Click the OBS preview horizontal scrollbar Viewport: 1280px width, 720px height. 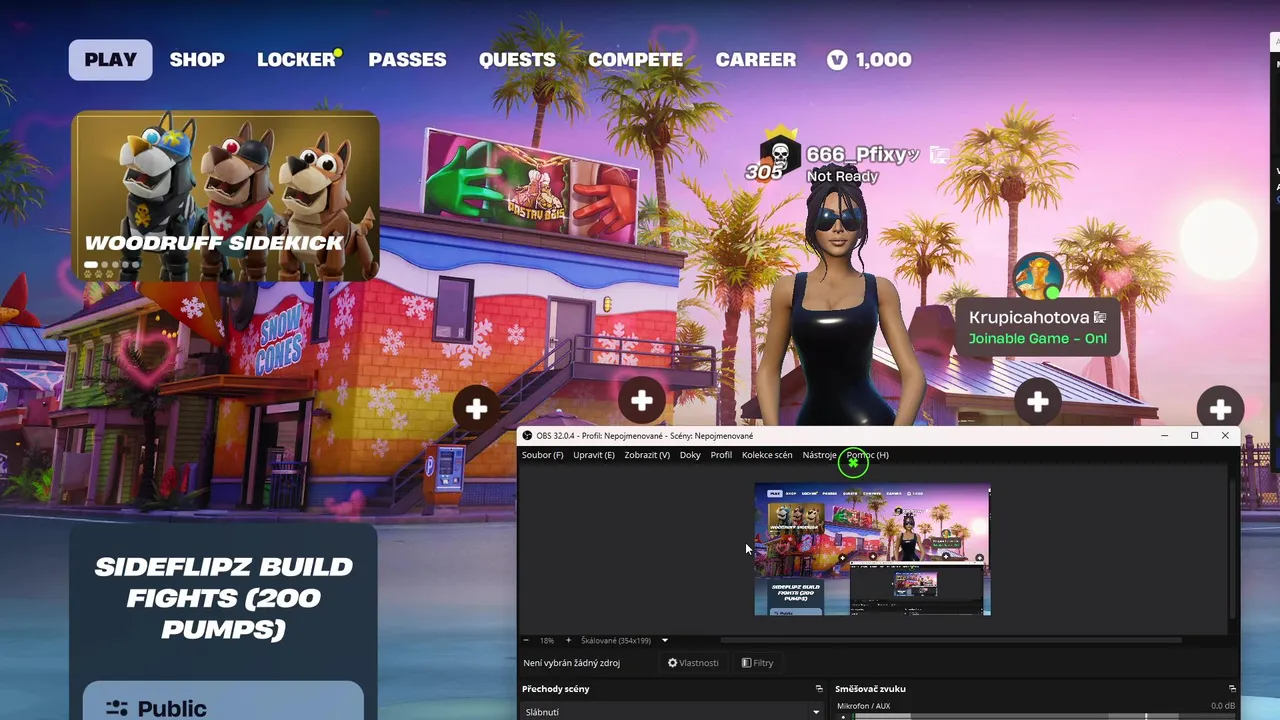(x=950, y=640)
